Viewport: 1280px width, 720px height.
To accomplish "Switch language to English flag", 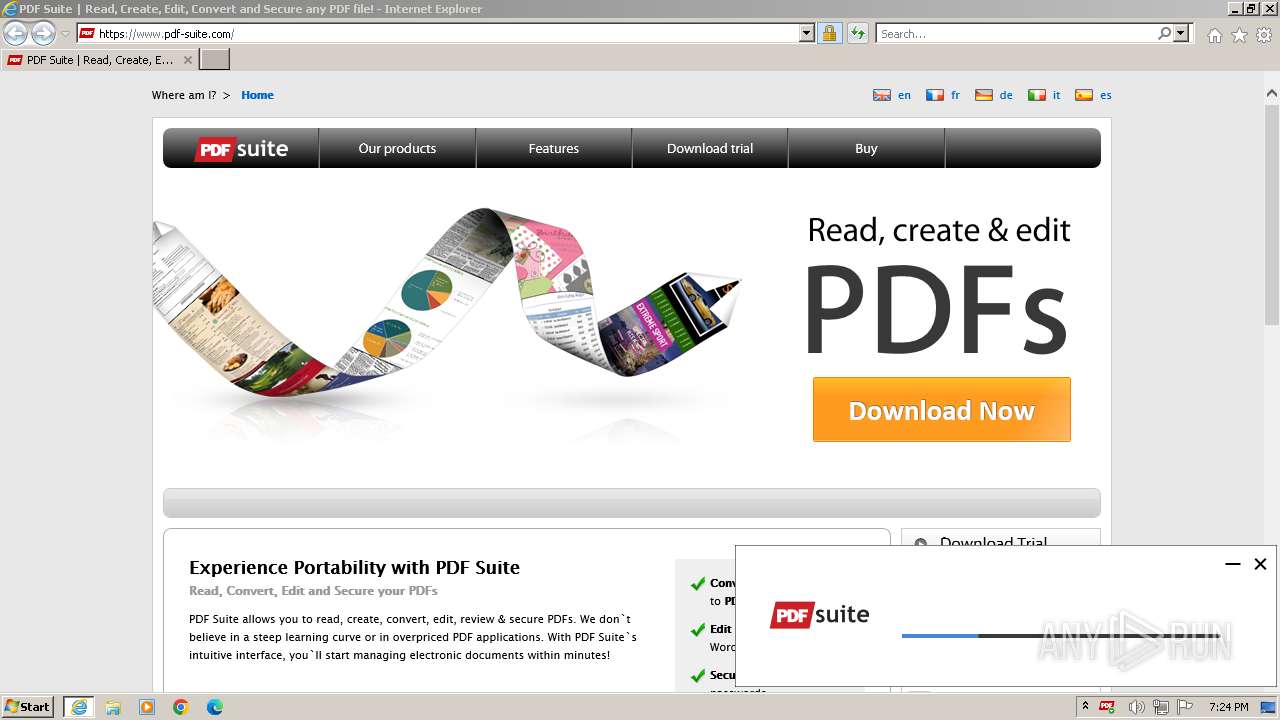I will pos(882,95).
